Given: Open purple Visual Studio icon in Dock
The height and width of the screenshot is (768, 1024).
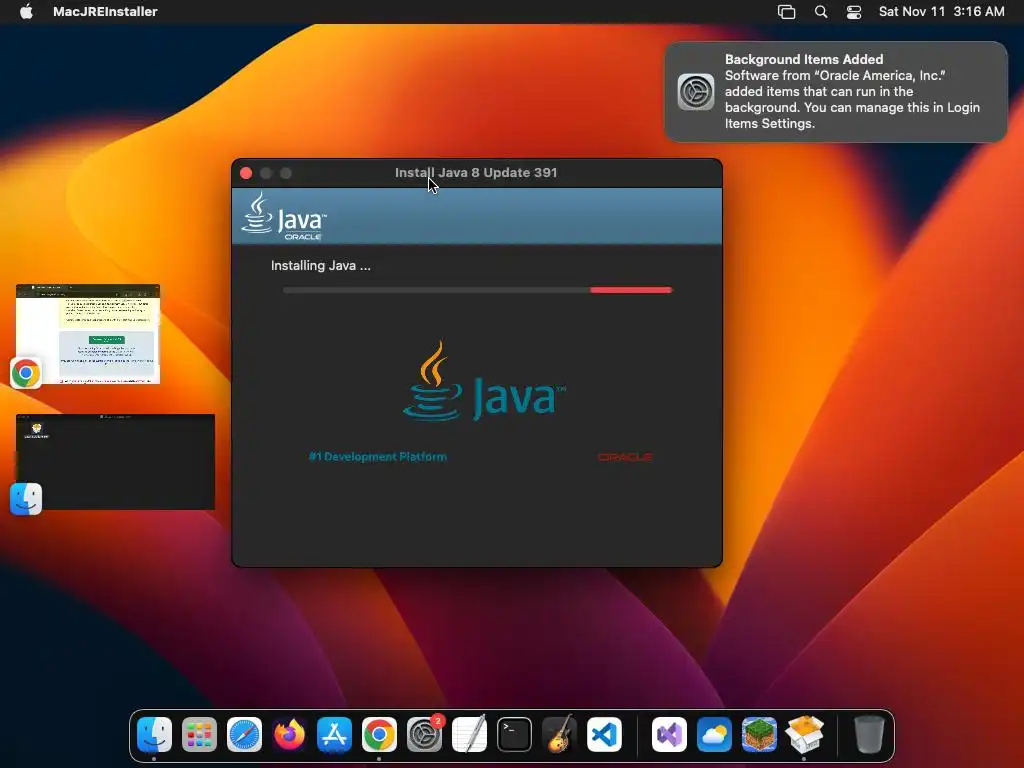Looking at the screenshot, I should tap(669, 735).
